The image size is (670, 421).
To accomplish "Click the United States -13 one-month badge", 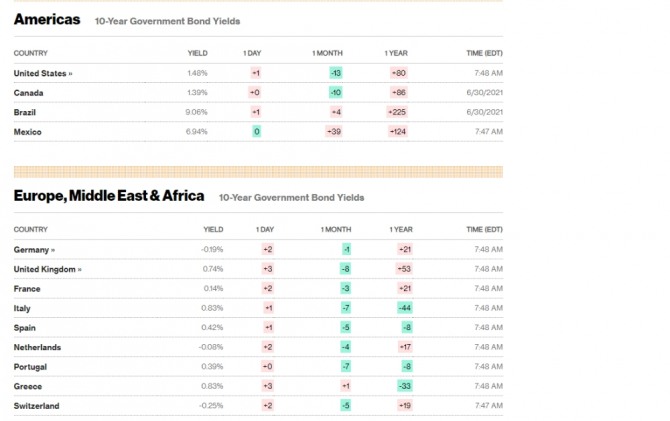I will tap(336, 73).
